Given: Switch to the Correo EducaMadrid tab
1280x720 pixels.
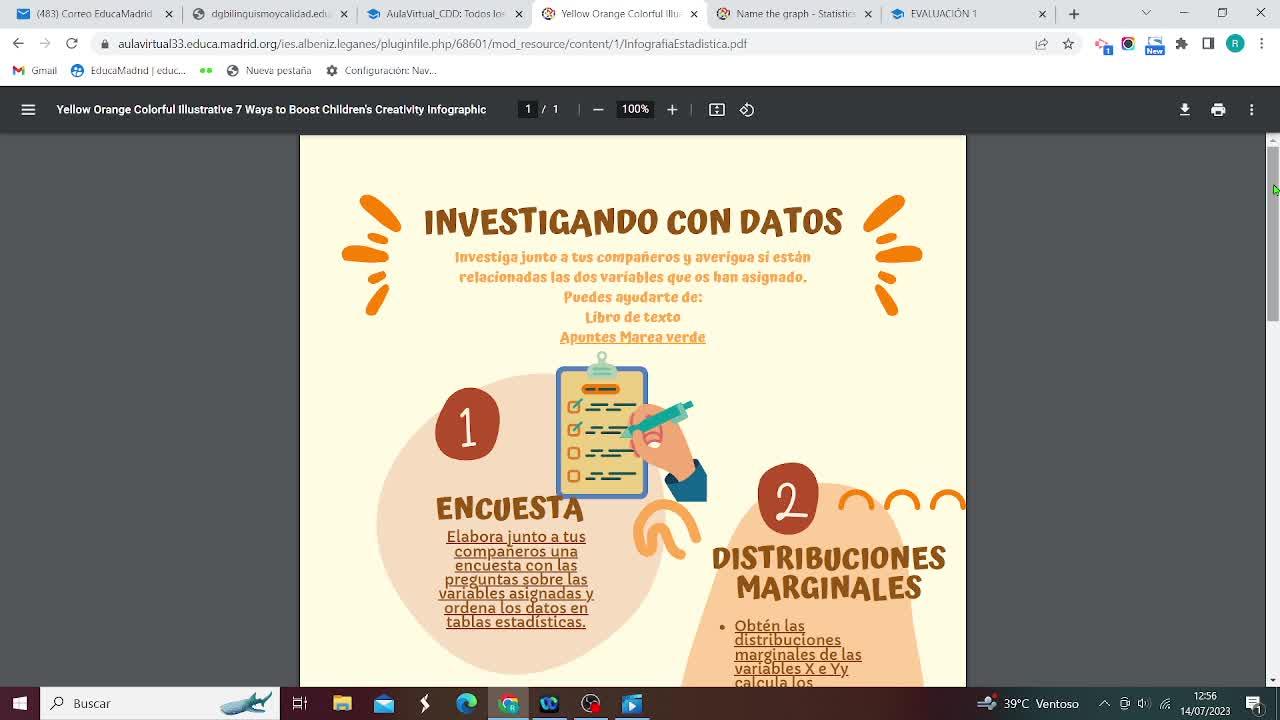Looking at the screenshot, I should 94,14.
